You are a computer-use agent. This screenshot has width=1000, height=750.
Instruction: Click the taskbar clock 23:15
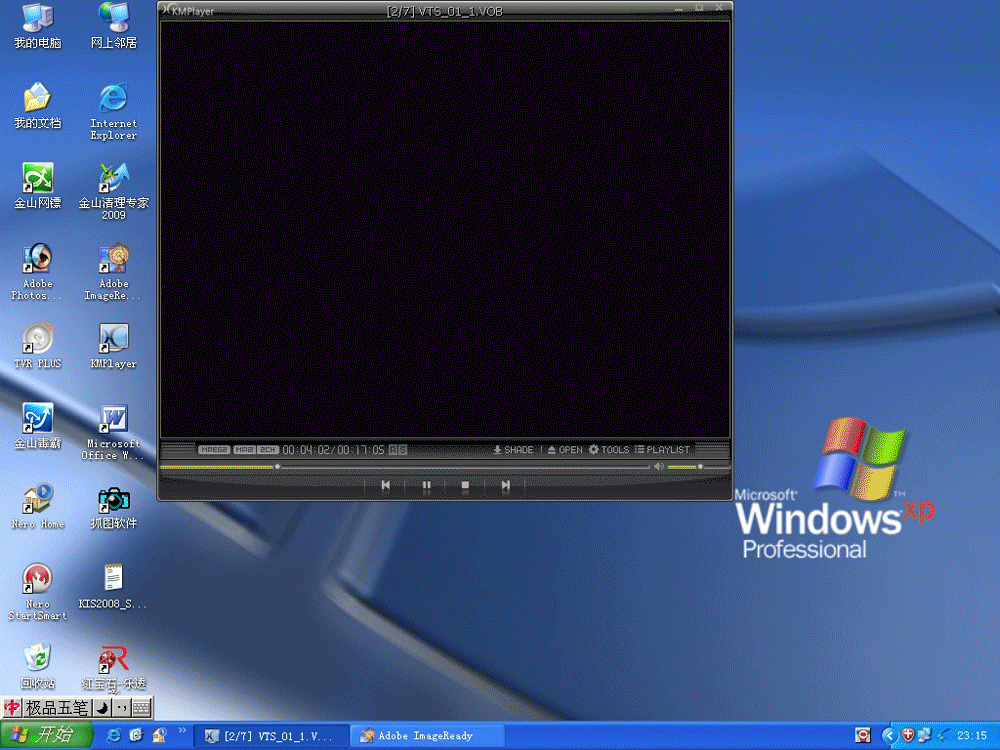point(972,736)
